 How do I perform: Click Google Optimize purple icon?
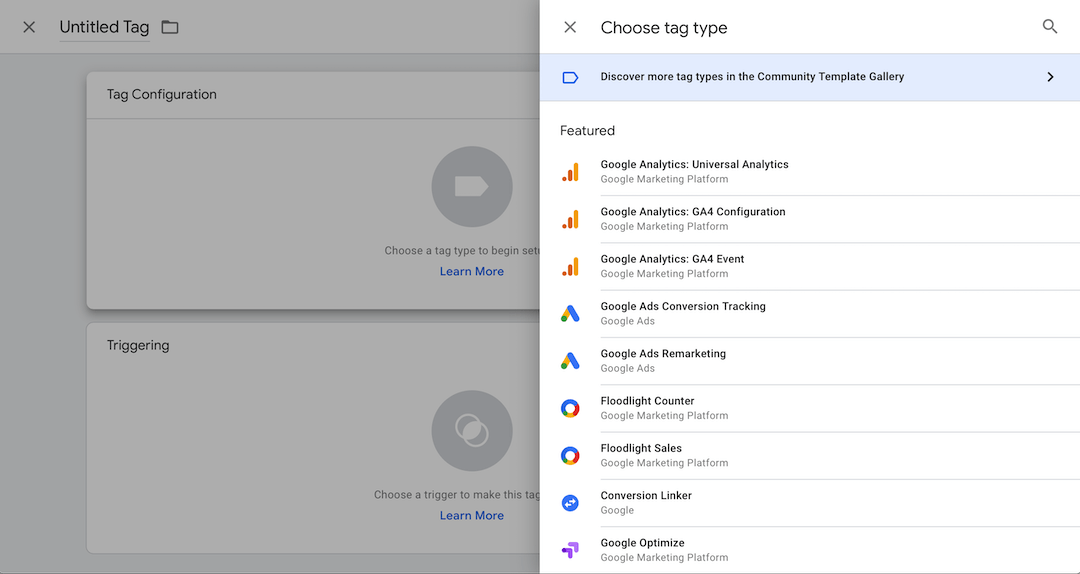pyautogui.click(x=570, y=550)
